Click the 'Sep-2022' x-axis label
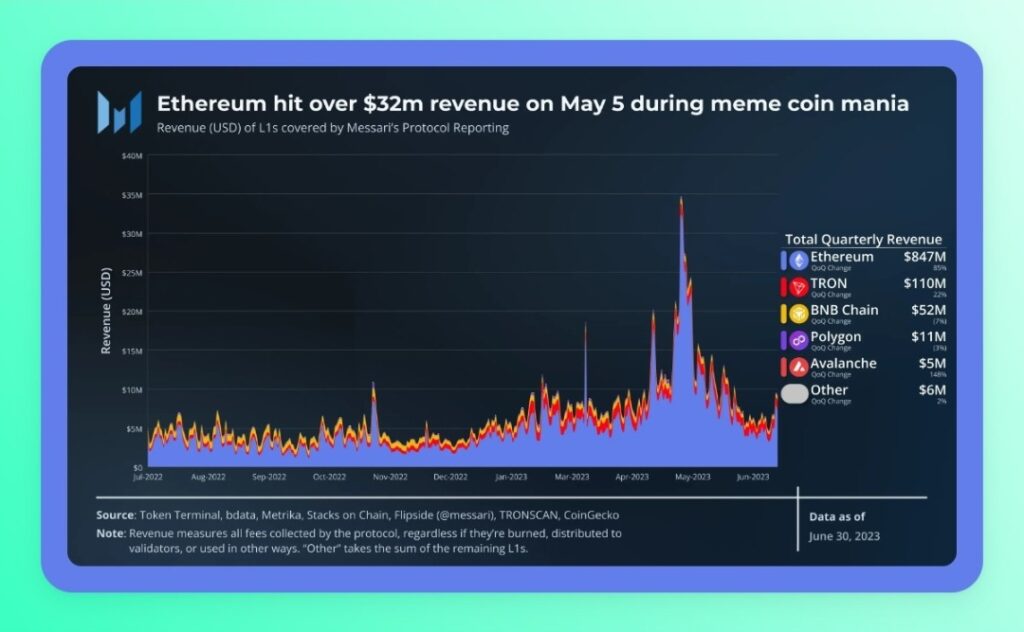 coord(269,477)
